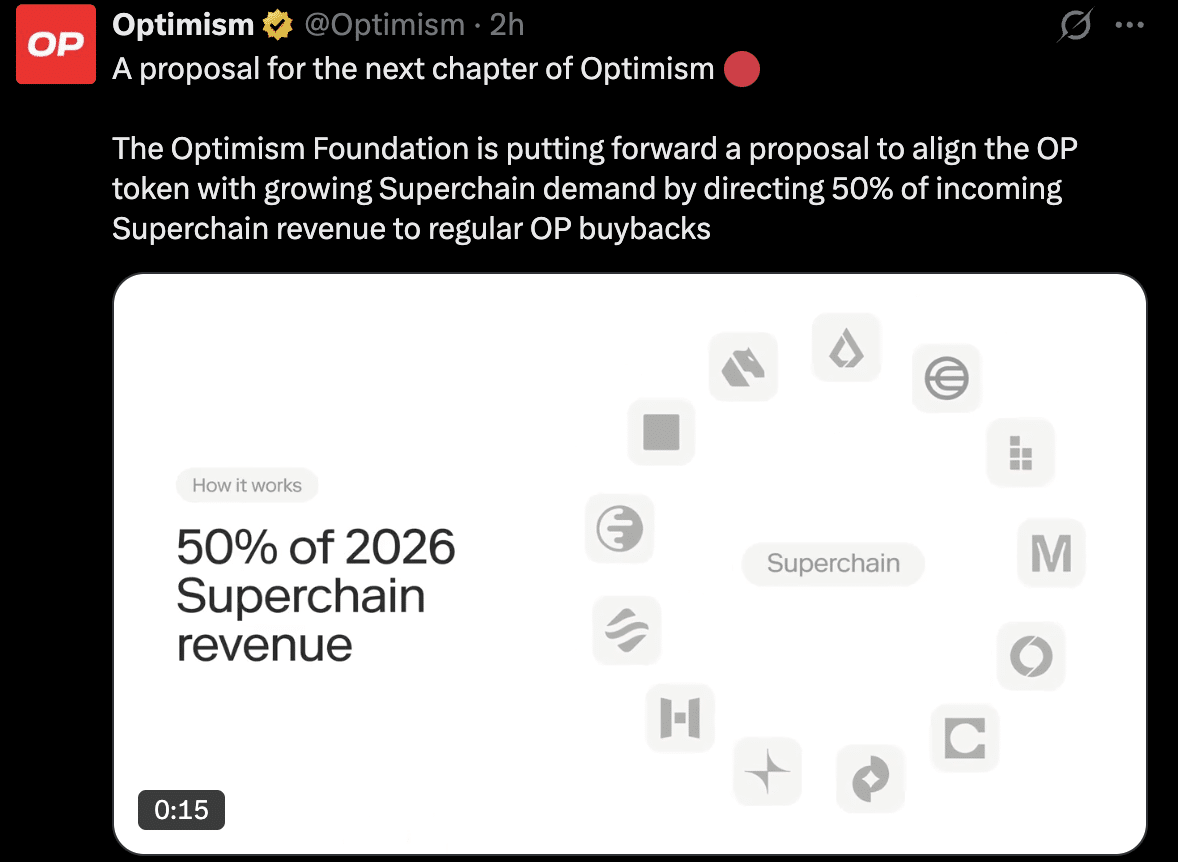
Task: Click the 2h timestamp of the post
Action: (506, 25)
